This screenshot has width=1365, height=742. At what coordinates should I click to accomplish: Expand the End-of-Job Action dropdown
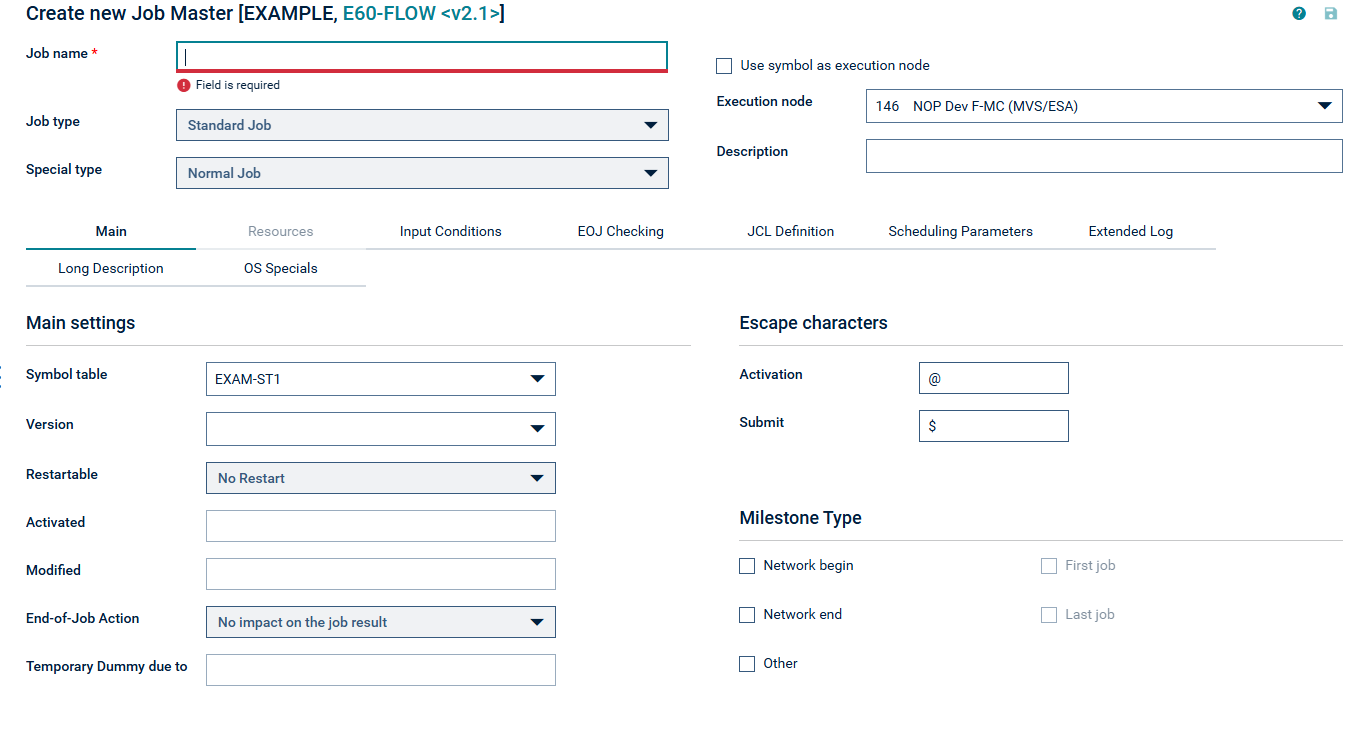381,622
